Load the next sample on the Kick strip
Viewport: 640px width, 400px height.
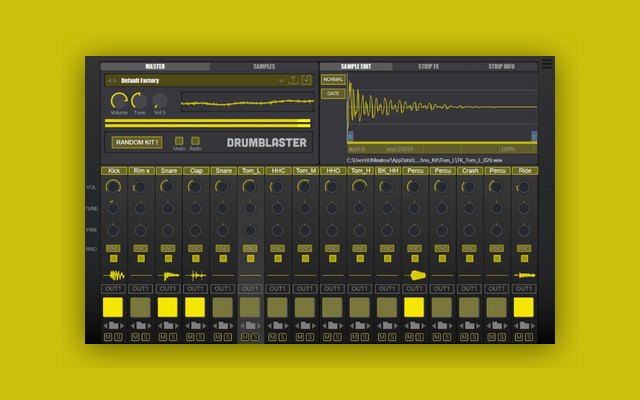click(x=122, y=326)
